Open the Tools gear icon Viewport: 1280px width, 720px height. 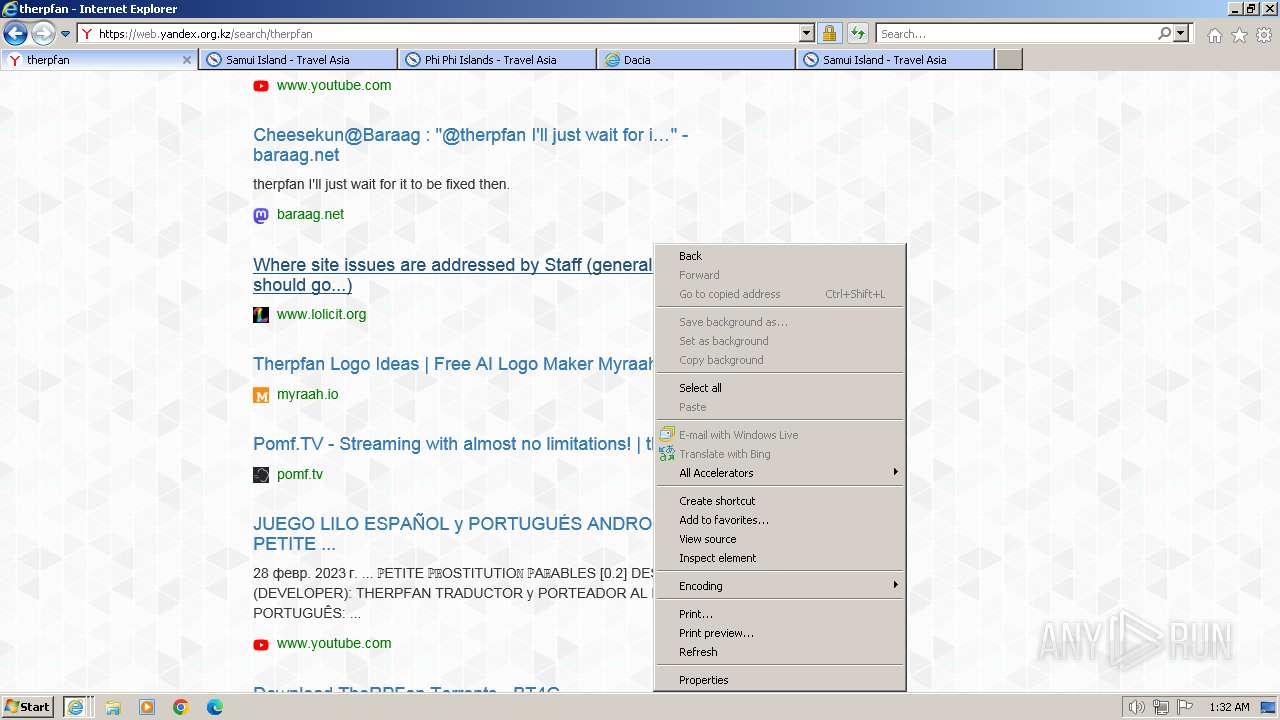(1264, 35)
